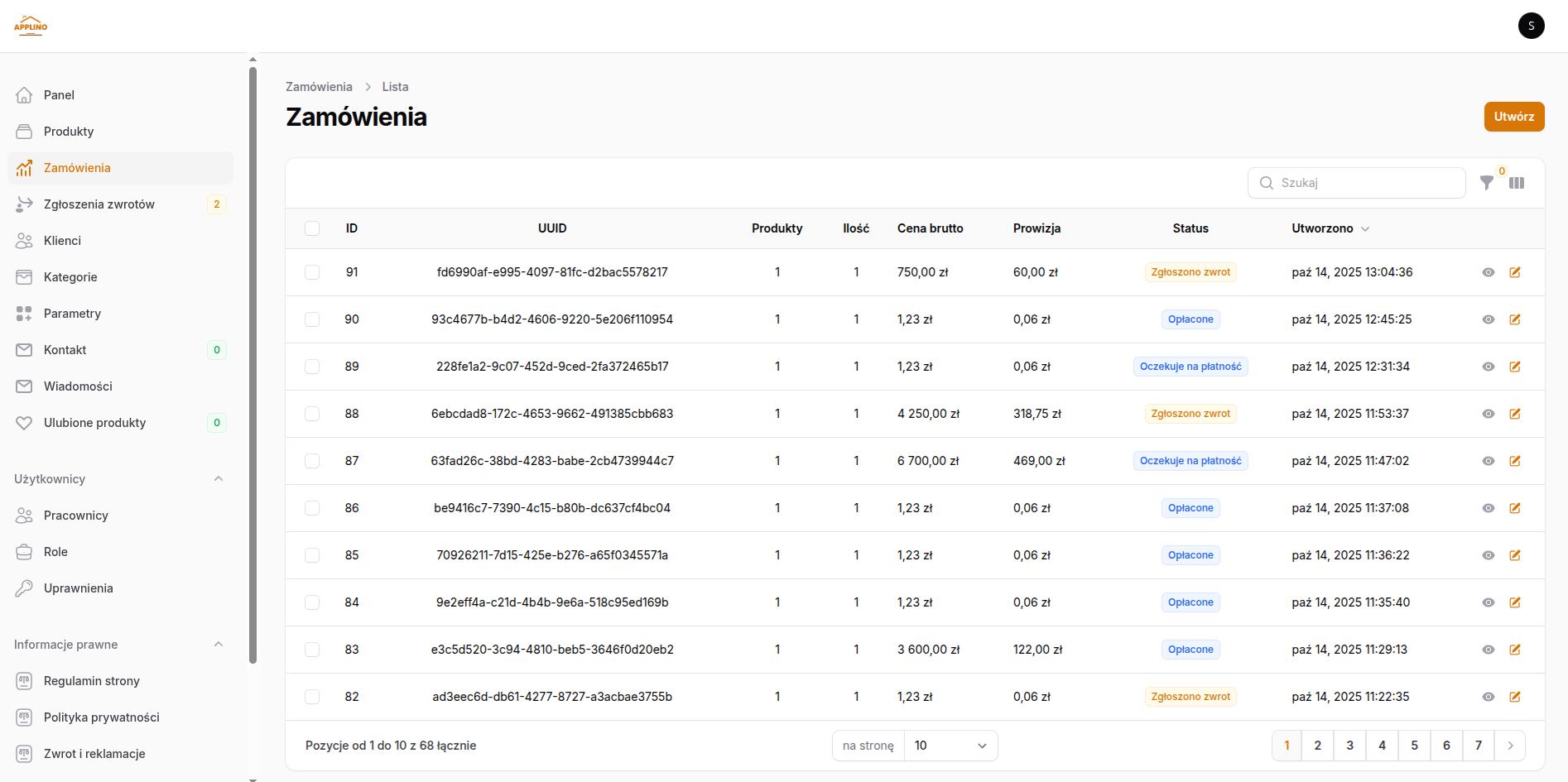Click the sidebar vertical scrollbar
This screenshot has height=782, width=1568.
253,364
